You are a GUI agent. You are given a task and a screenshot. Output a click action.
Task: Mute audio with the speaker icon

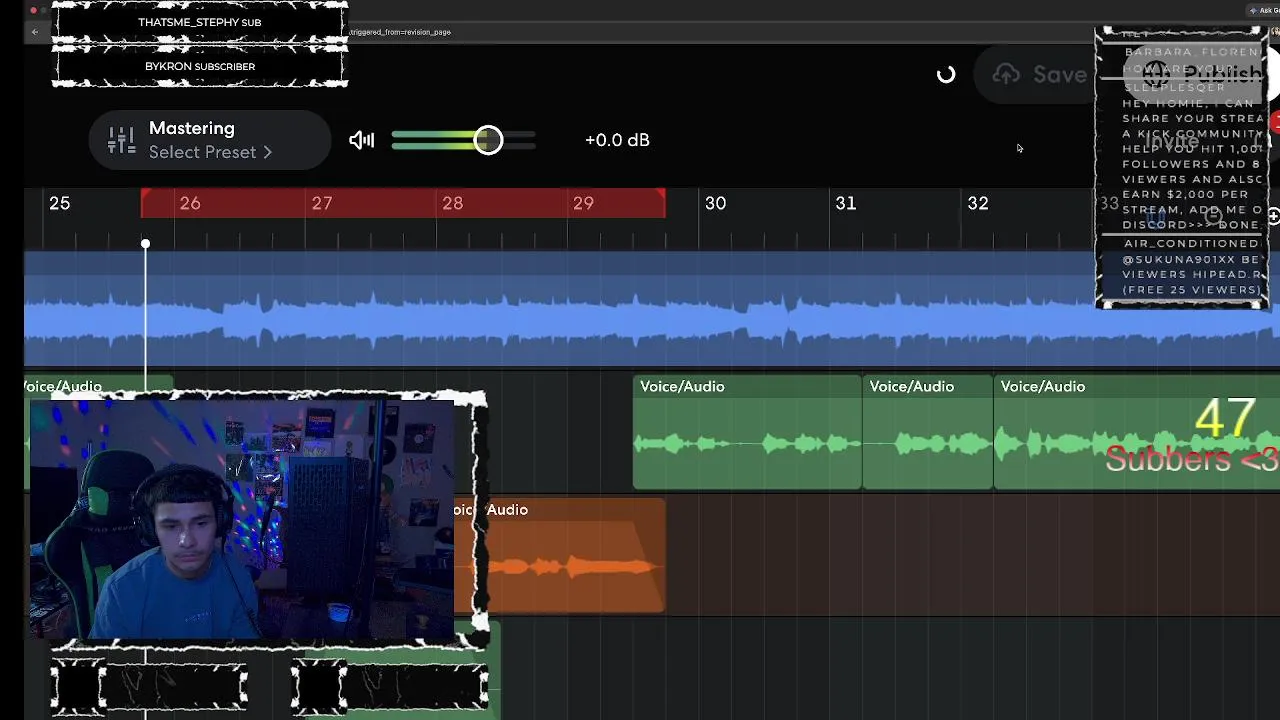tap(361, 140)
